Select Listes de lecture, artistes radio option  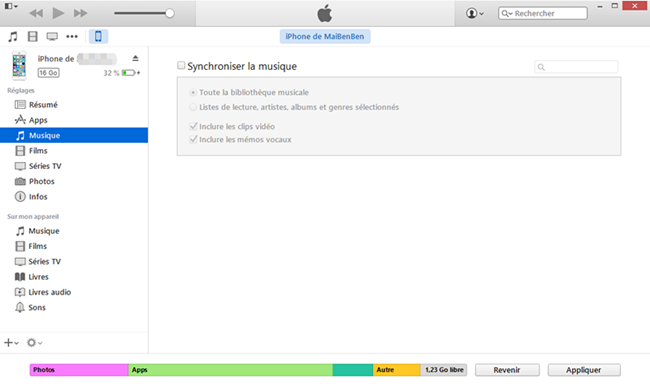tap(193, 107)
